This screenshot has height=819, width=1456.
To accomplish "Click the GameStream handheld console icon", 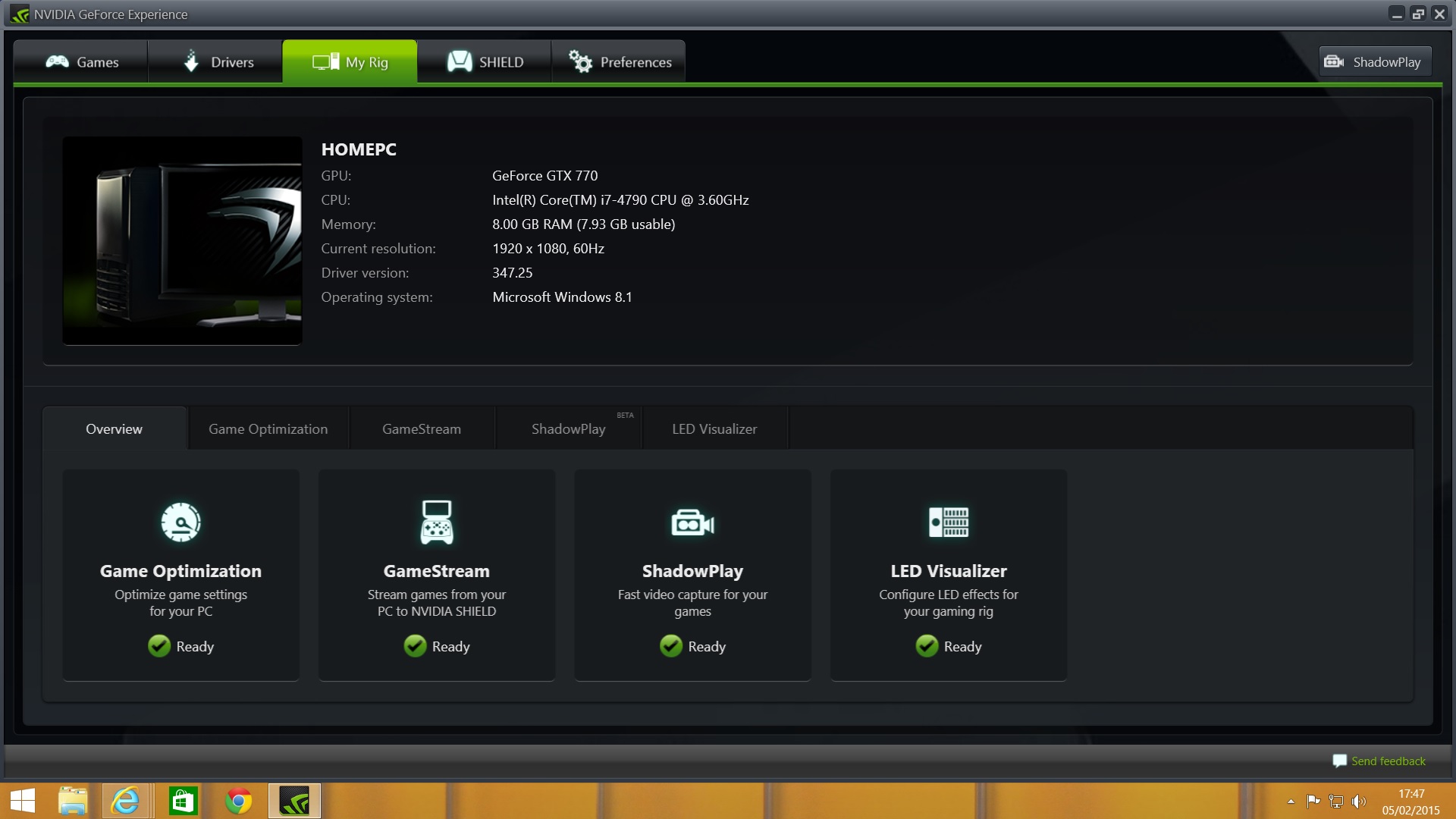I will pyautogui.click(x=437, y=522).
